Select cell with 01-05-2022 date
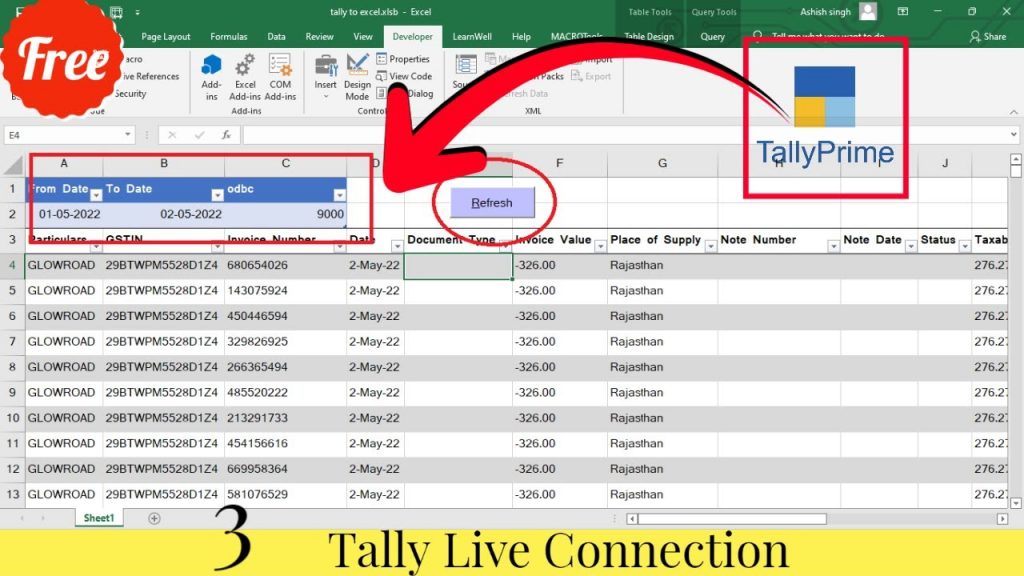Image resolution: width=1024 pixels, height=576 pixels. pos(64,214)
